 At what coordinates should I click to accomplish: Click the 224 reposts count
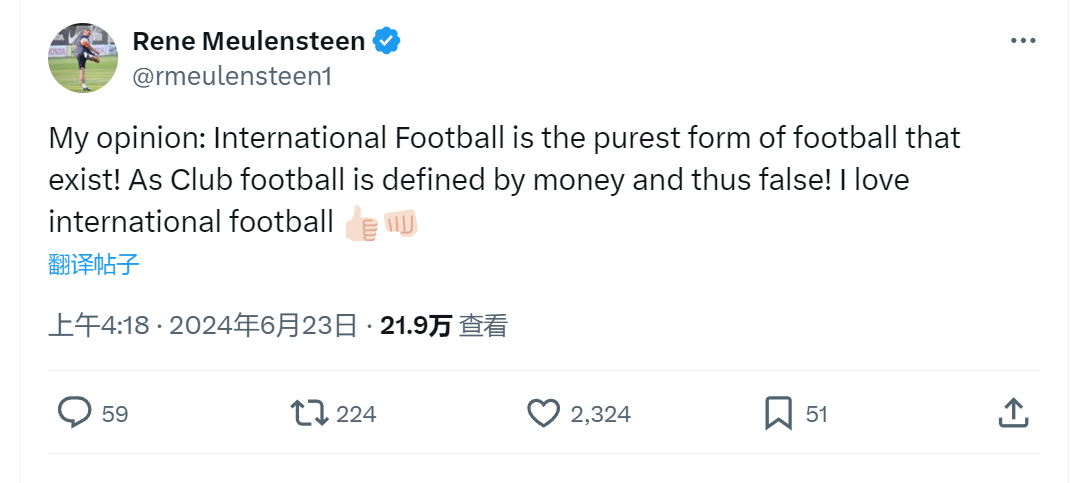[x=356, y=413]
